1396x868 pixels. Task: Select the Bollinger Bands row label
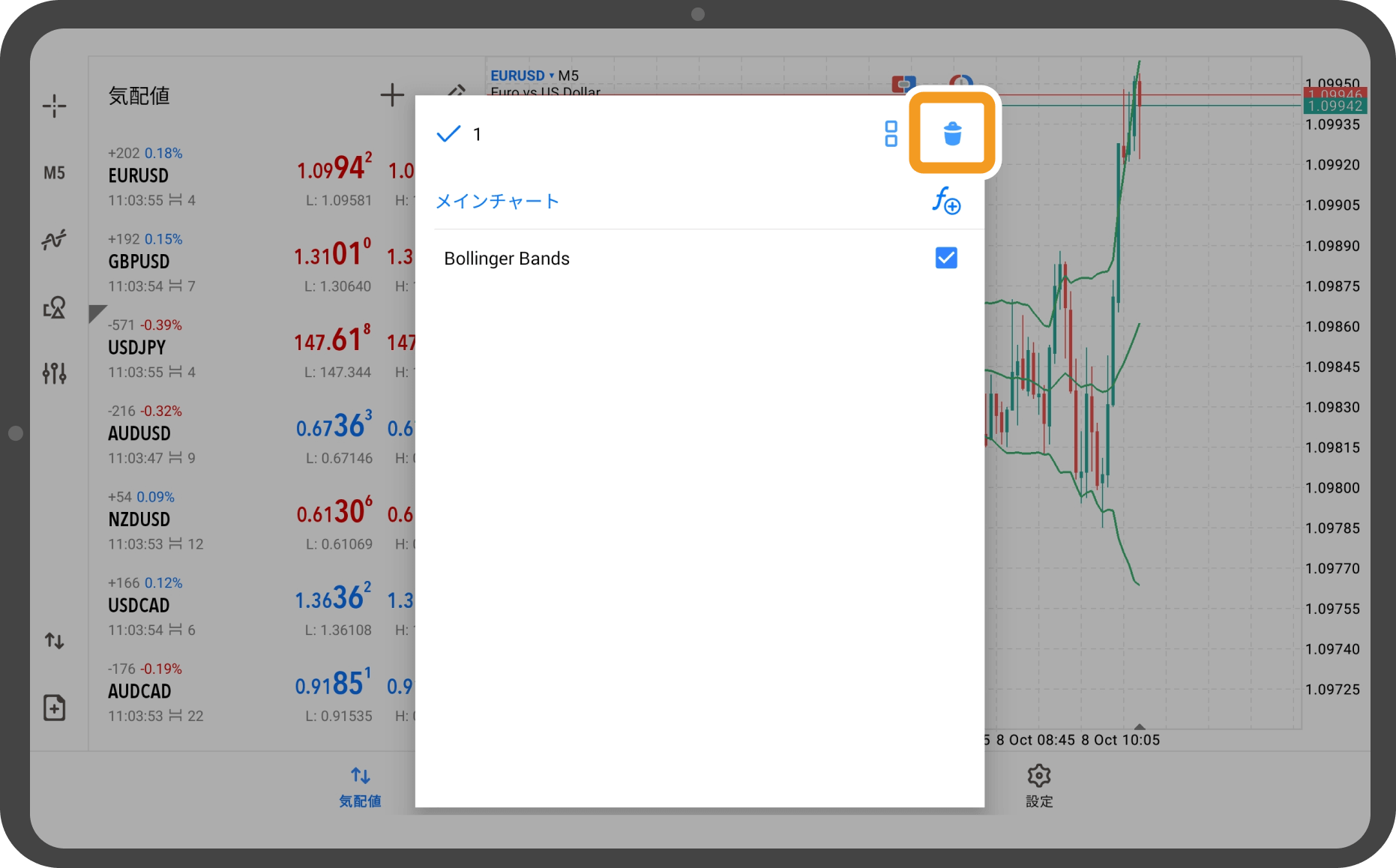click(x=507, y=259)
